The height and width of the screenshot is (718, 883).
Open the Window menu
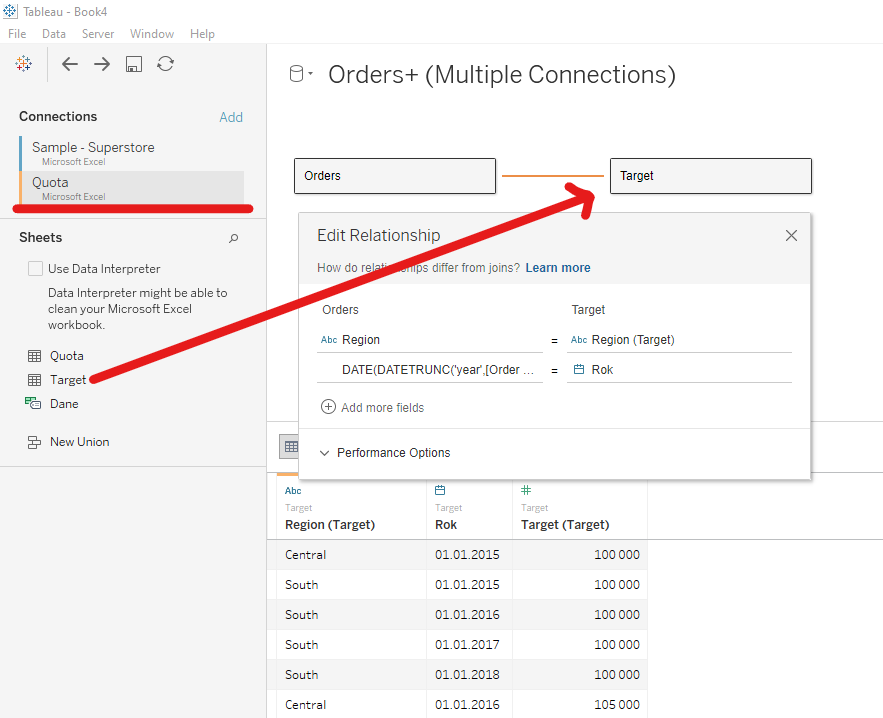point(152,33)
